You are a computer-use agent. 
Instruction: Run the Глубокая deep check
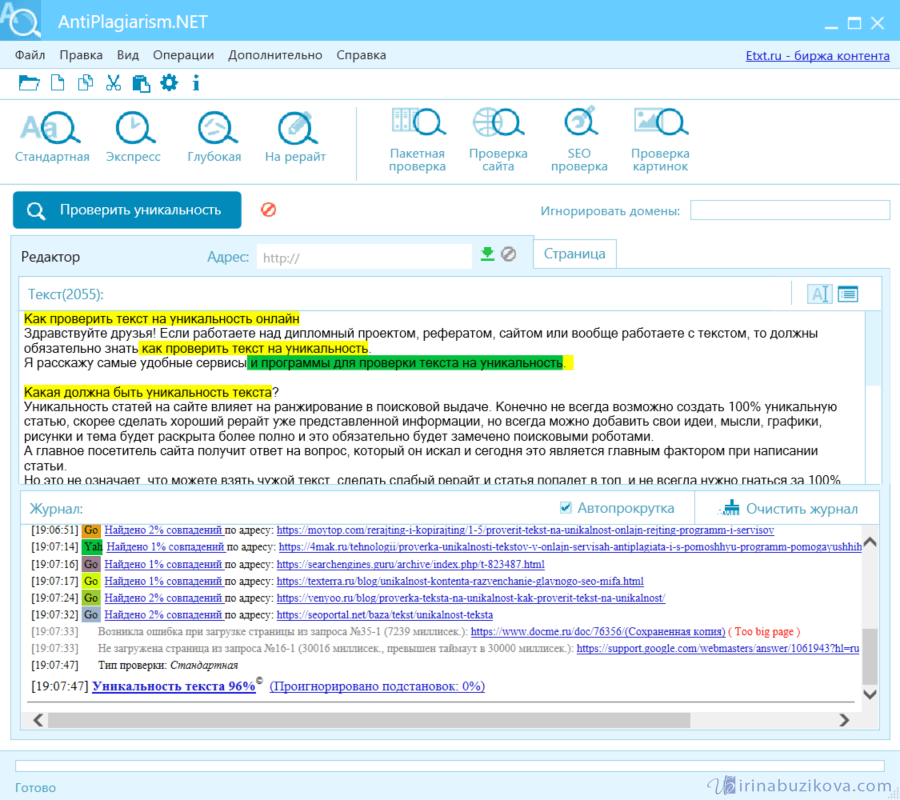point(214,128)
